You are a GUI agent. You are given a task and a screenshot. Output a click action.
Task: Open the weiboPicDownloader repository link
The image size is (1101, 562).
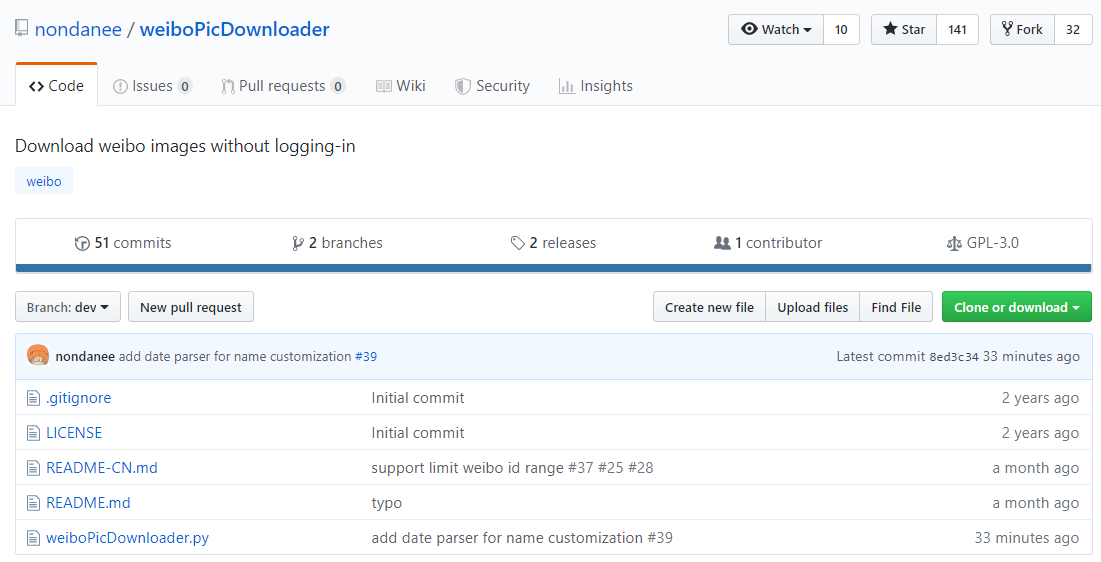pos(235,30)
